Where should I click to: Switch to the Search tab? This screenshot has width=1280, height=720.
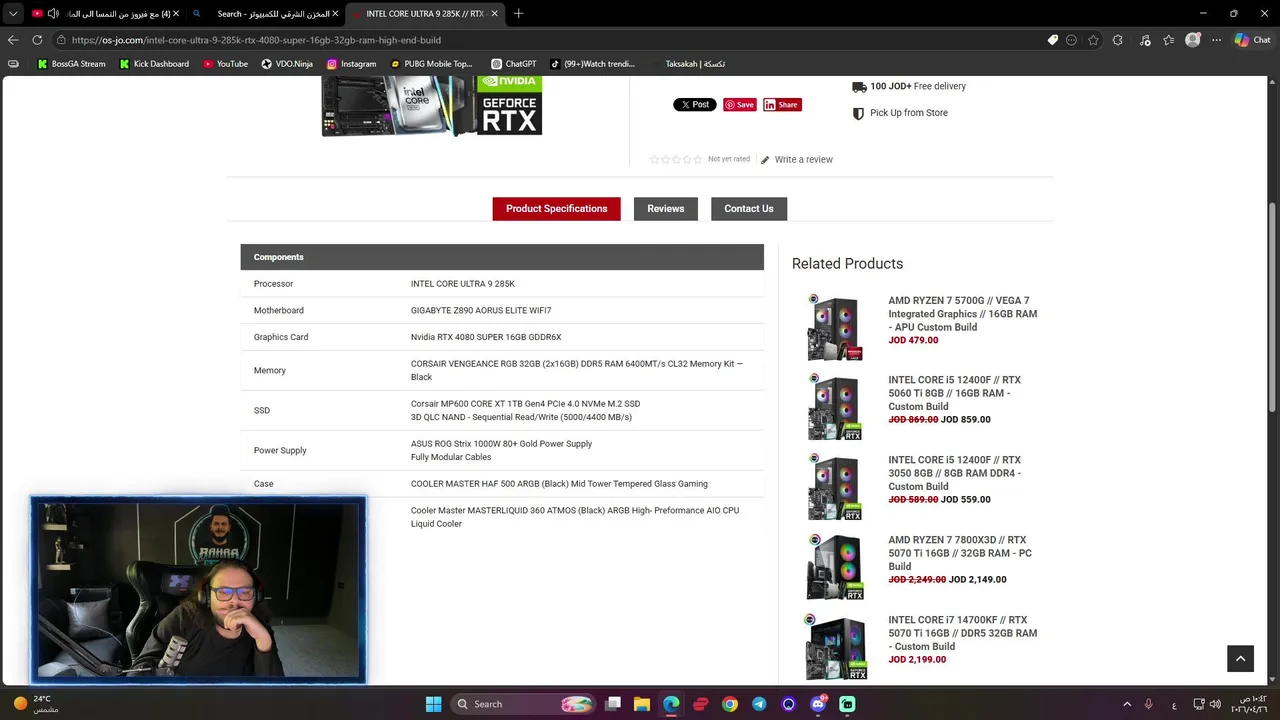[265, 14]
